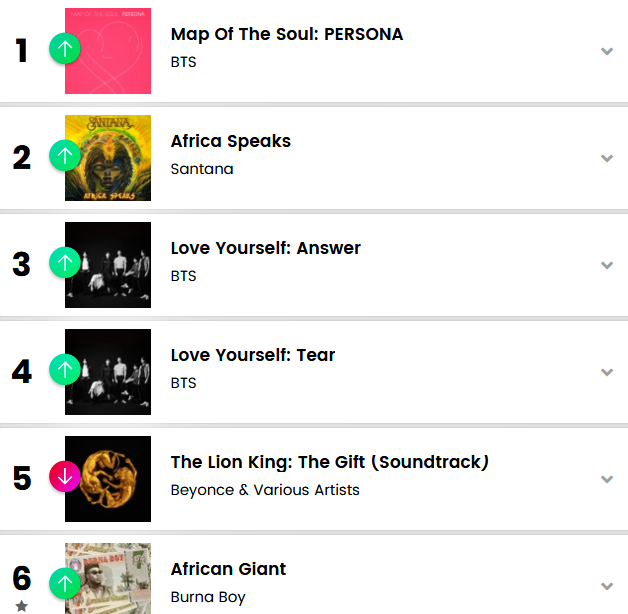Click the green up arrow on Map Of The Soul: PERSONA
Screen dimensions: 628x614
pos(65,48)
